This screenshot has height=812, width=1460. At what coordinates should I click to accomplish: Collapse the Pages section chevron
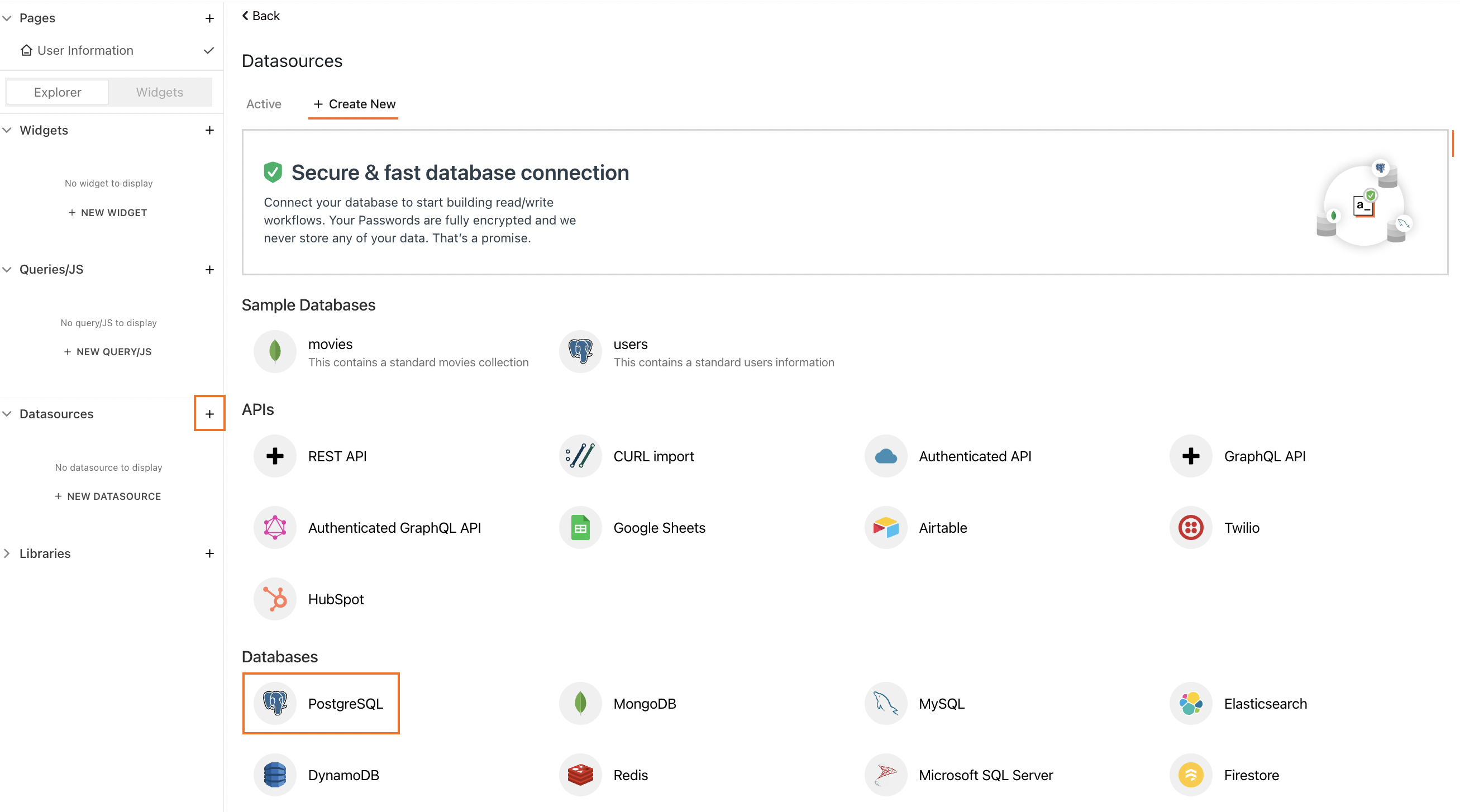click(x=7, y=18)
